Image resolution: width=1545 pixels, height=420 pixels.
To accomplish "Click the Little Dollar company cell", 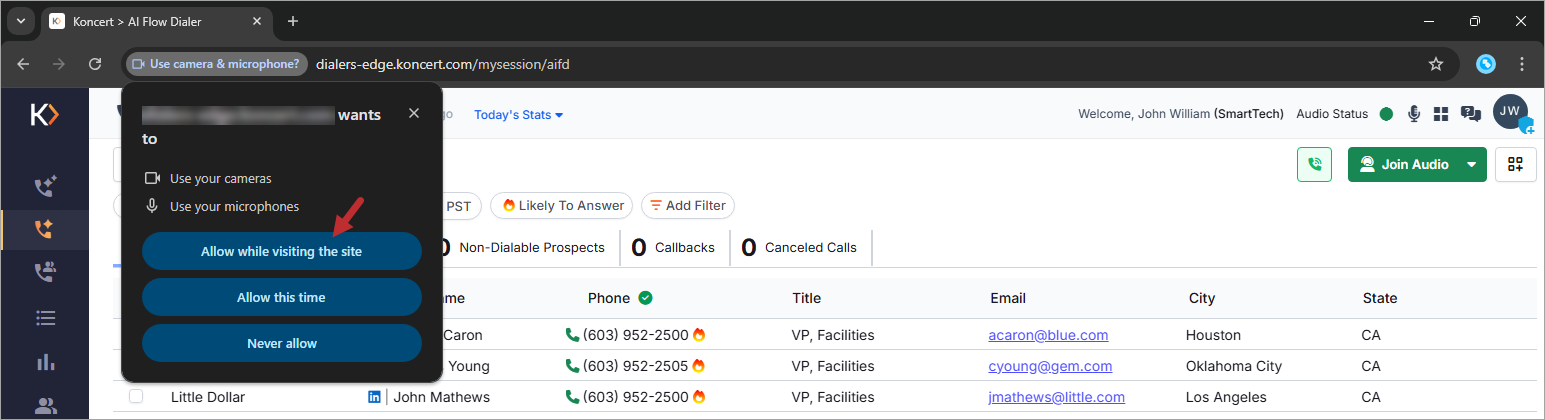I will coord(208,397).
